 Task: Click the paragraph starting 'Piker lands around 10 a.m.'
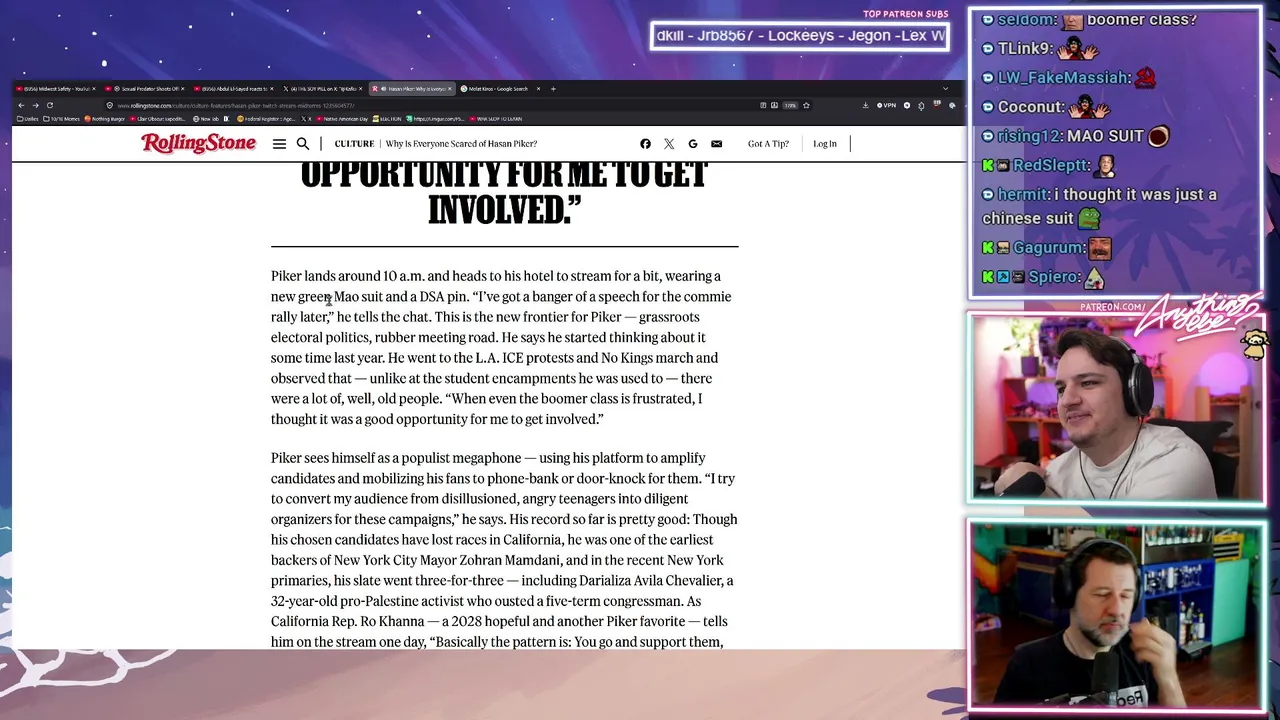pos(503,347)
